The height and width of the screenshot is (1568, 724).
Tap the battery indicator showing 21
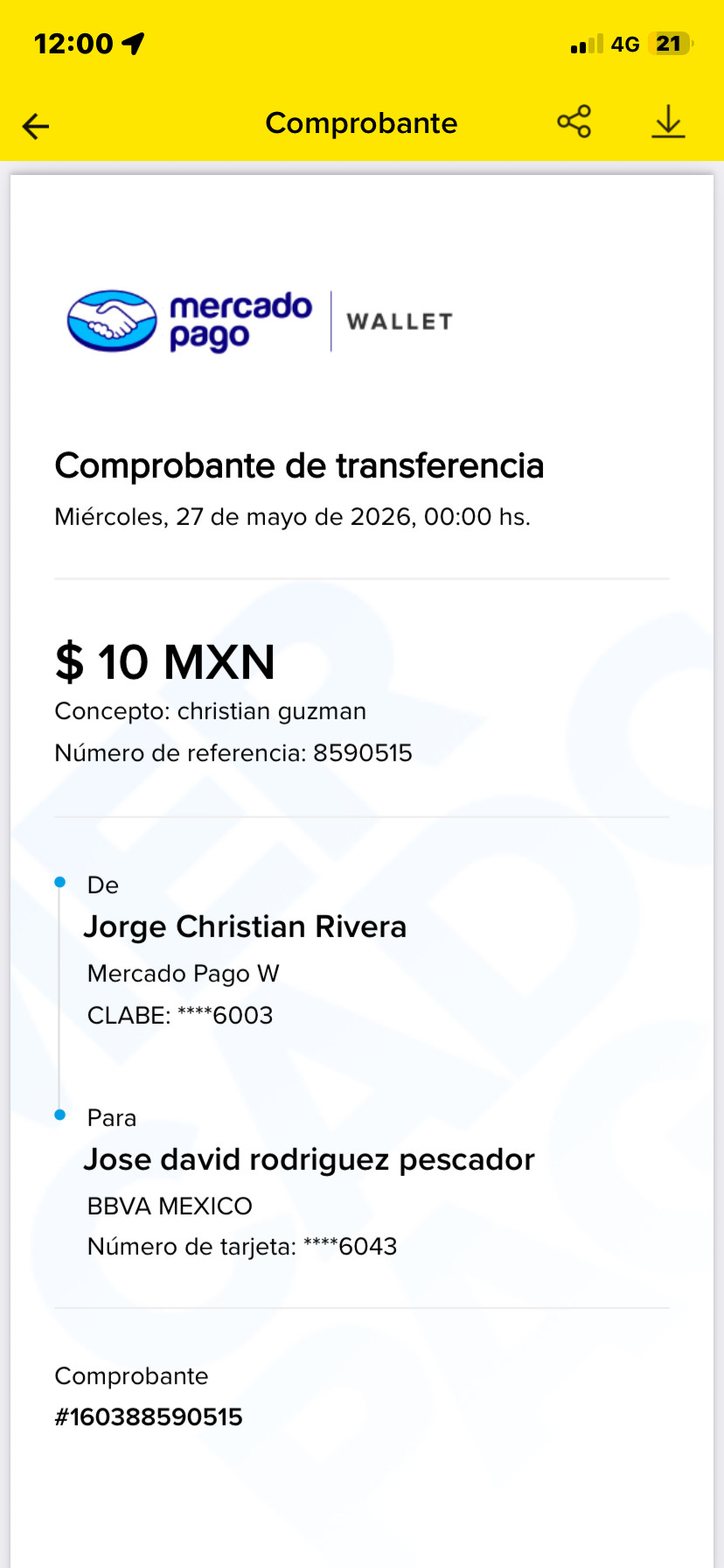coord(671,44)
